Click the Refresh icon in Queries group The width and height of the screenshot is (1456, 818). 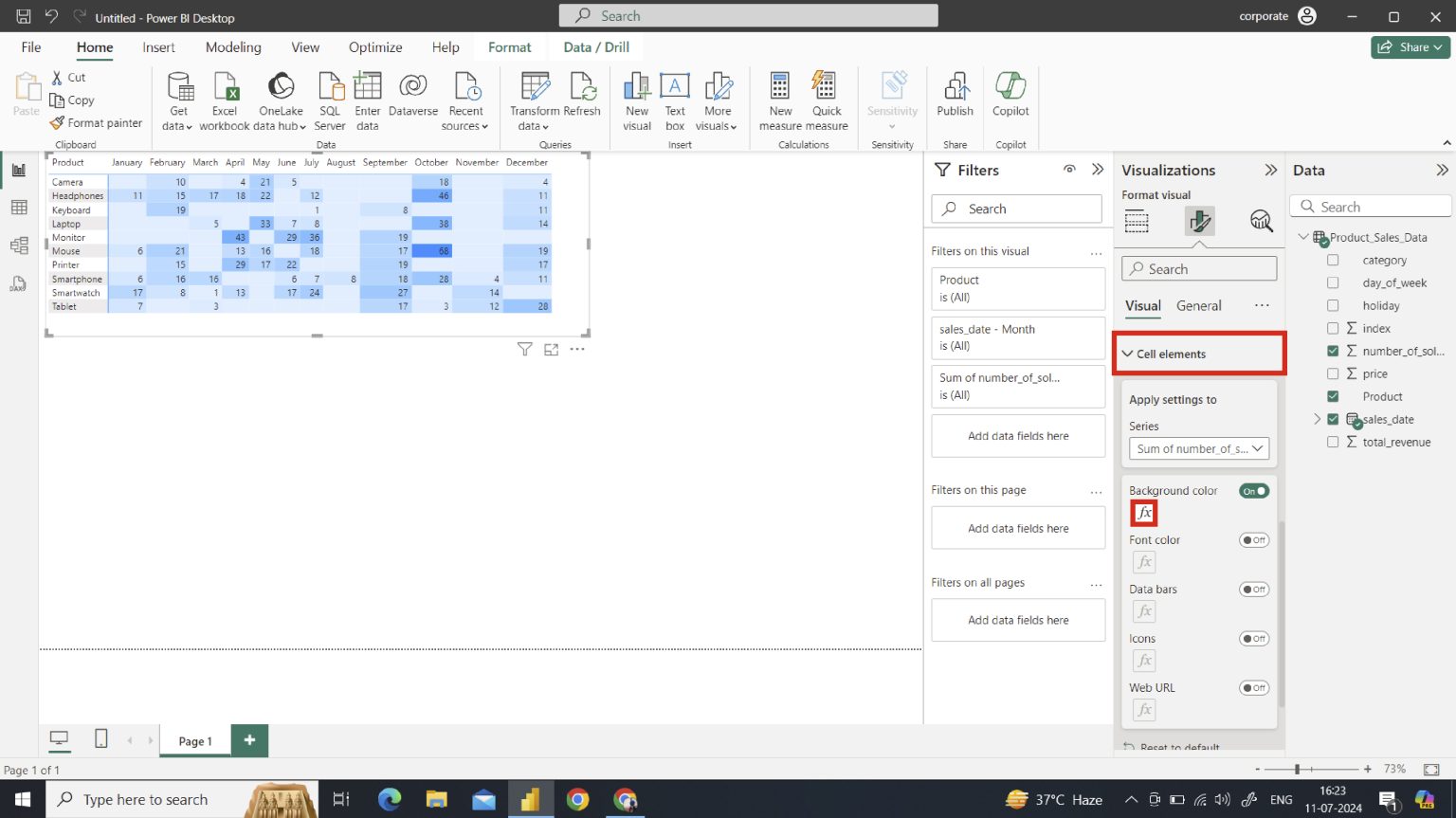[582, 100]
